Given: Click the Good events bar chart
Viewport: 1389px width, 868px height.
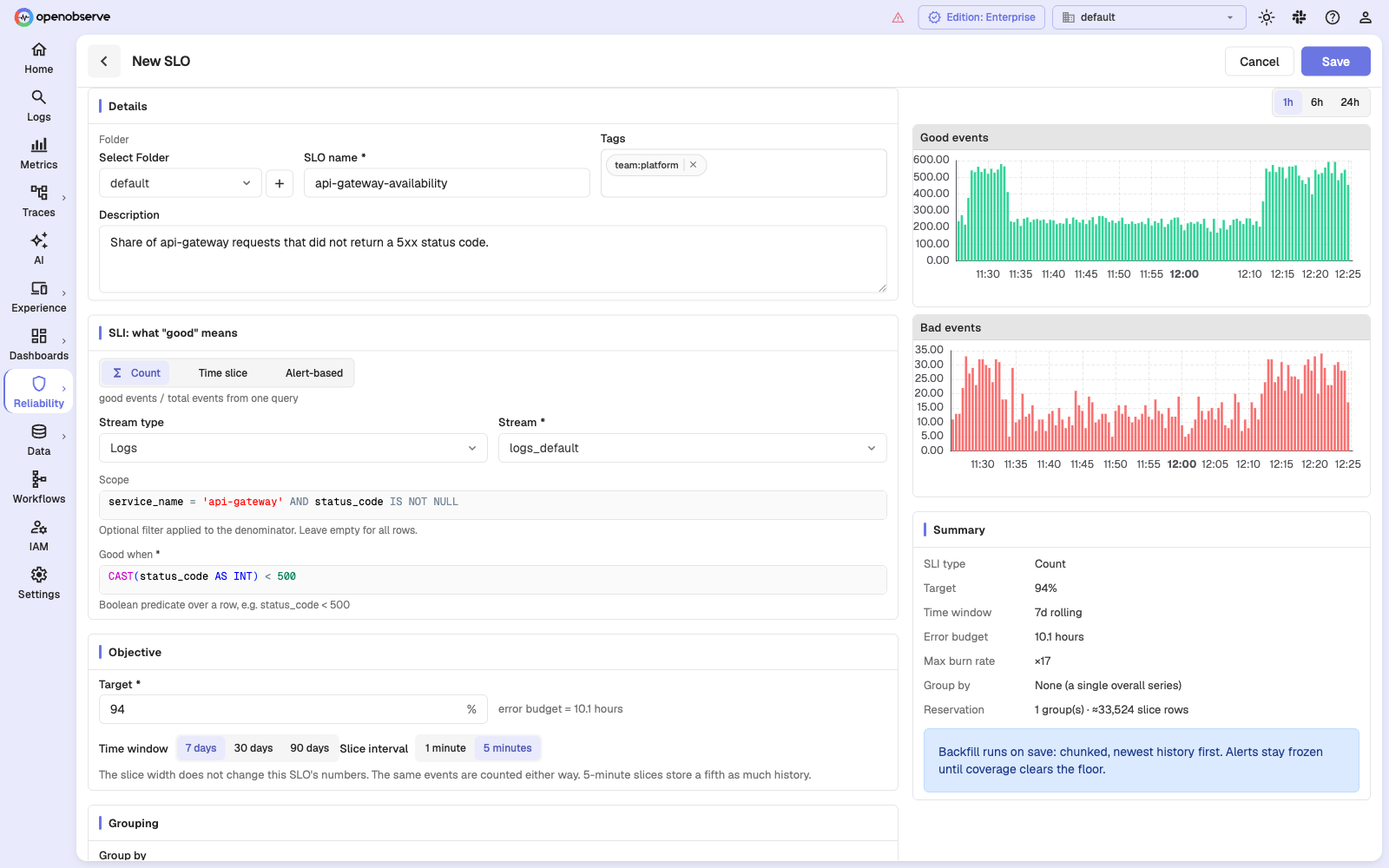Looking at the screenshot, I should [x=1154, y=212].
